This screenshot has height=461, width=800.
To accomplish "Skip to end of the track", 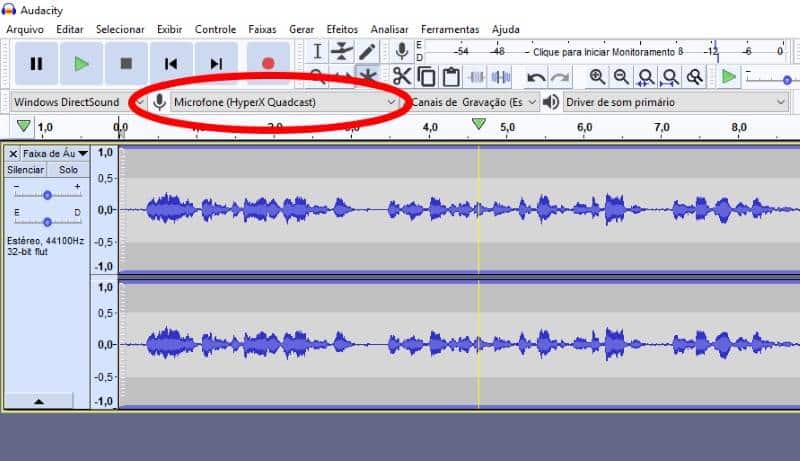I will click(x=216, y=64).
